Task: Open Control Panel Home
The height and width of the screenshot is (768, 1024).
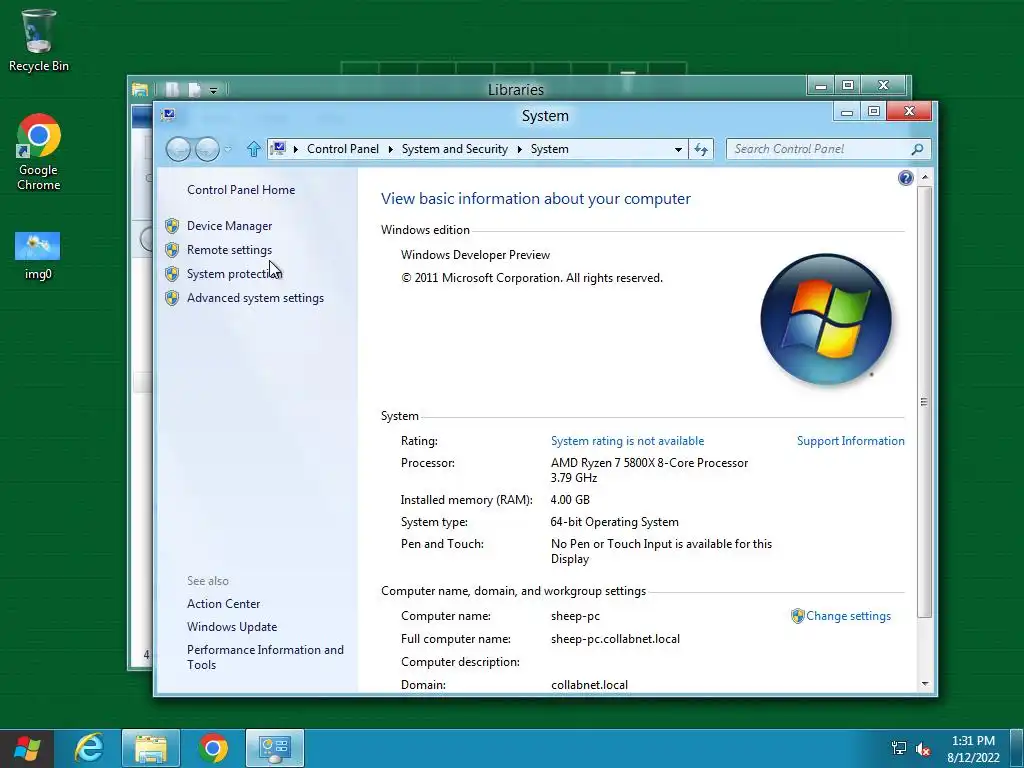Action: [x=241, y=190]
